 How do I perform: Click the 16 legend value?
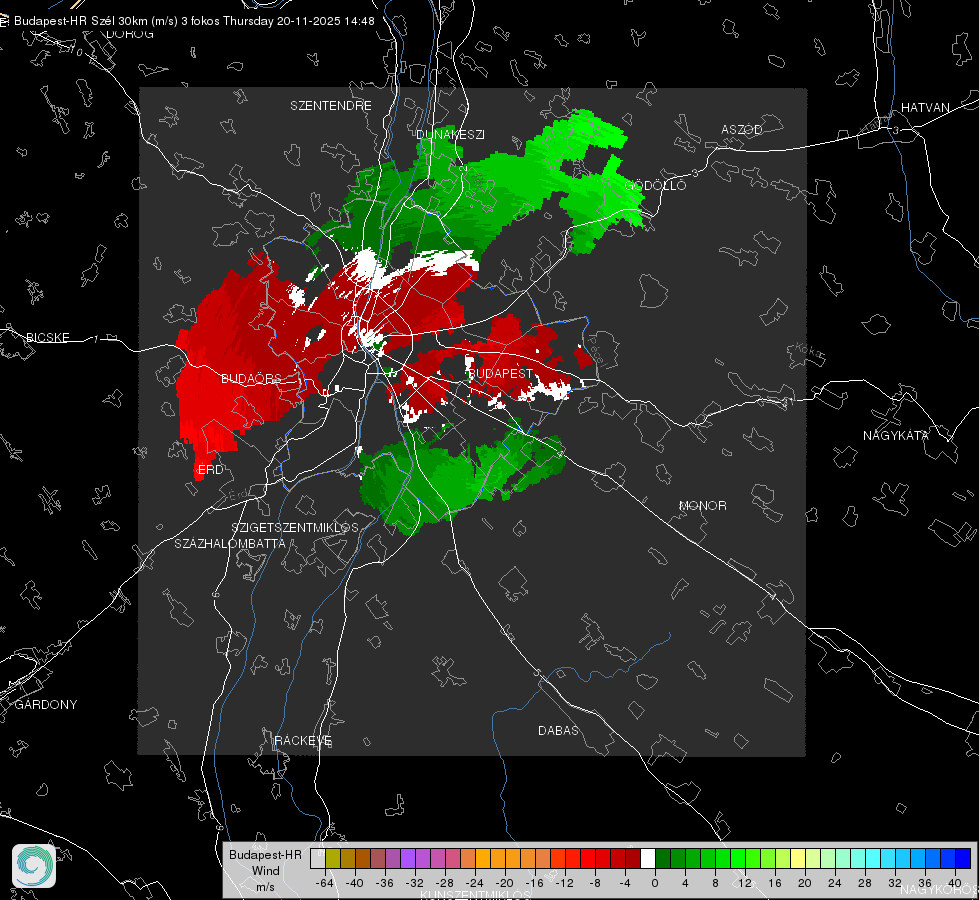tap(775, 883)
